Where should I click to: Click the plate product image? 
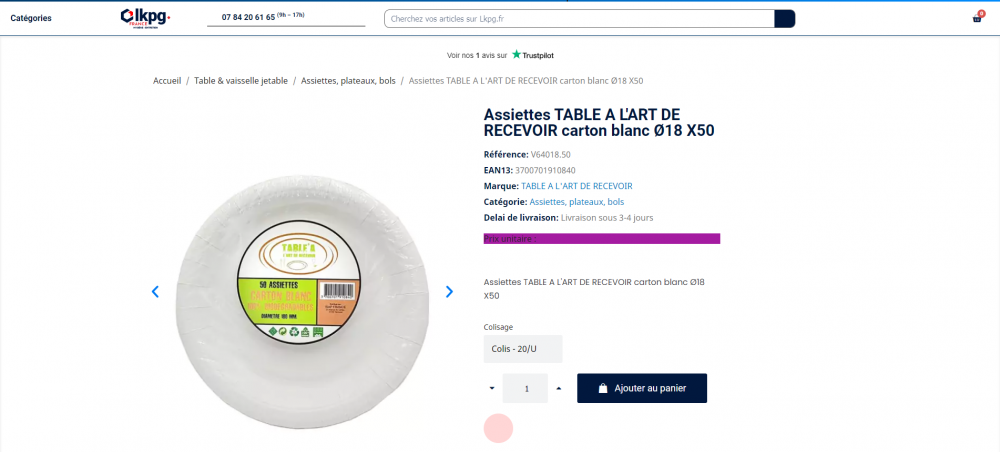tap(302, 293)
